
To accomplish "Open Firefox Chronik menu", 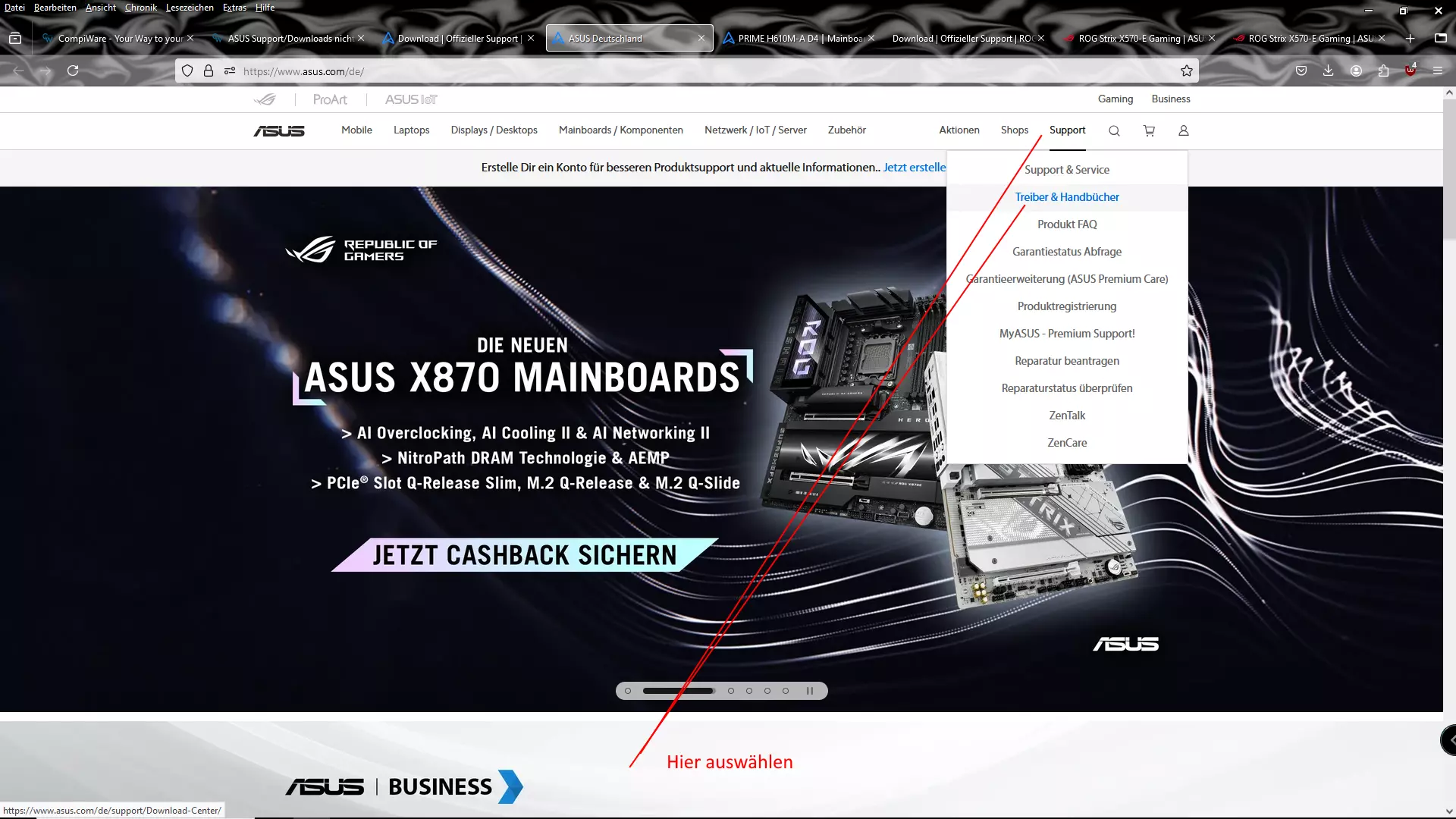I will pos(141,8).
